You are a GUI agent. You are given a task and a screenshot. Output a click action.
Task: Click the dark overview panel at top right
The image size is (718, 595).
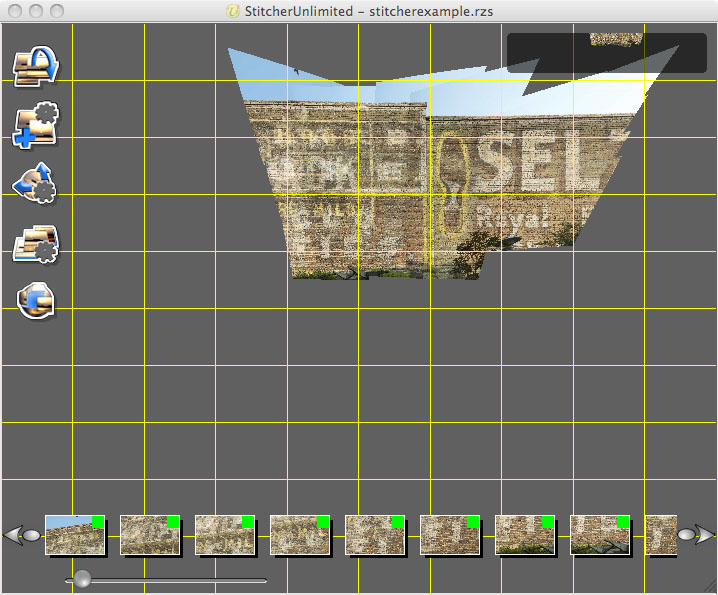pos(607,53)
